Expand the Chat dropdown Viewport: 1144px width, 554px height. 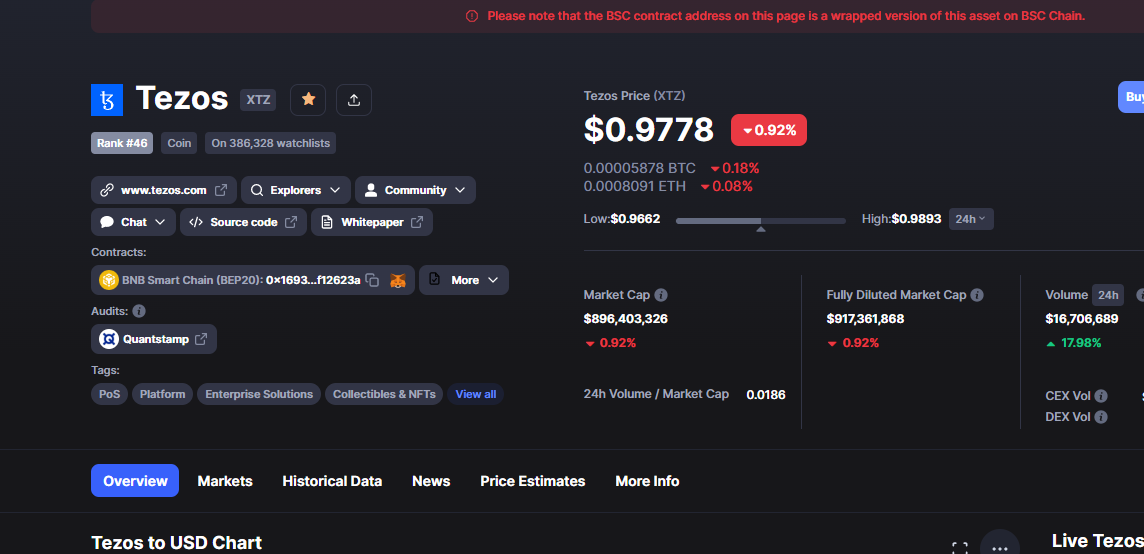point(134,222)
